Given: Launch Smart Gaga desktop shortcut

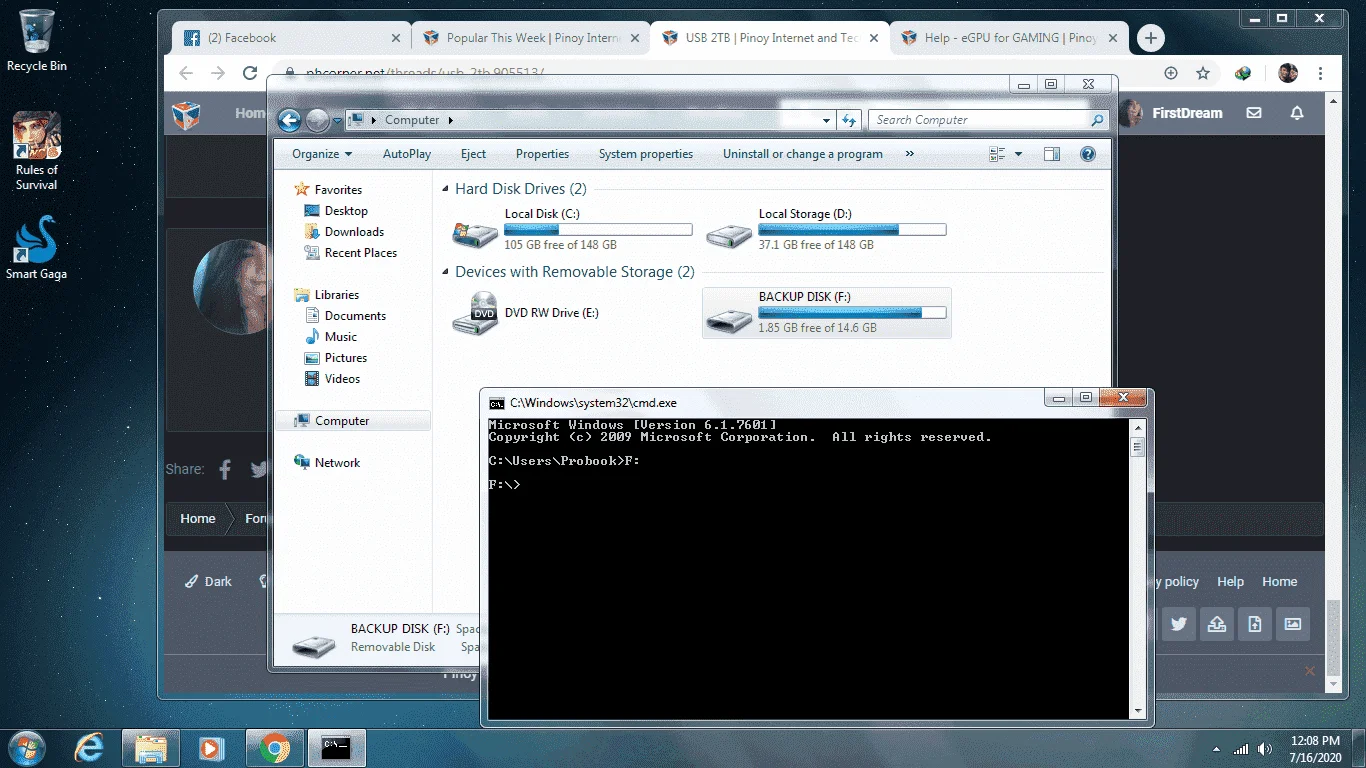Looking at the screenshot, I should click(37, 248).
